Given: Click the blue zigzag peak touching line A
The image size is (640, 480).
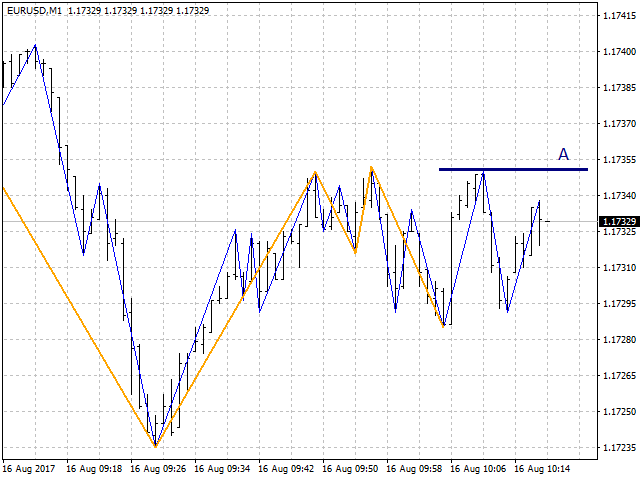Looking at the screenshot, I should 484,171.
